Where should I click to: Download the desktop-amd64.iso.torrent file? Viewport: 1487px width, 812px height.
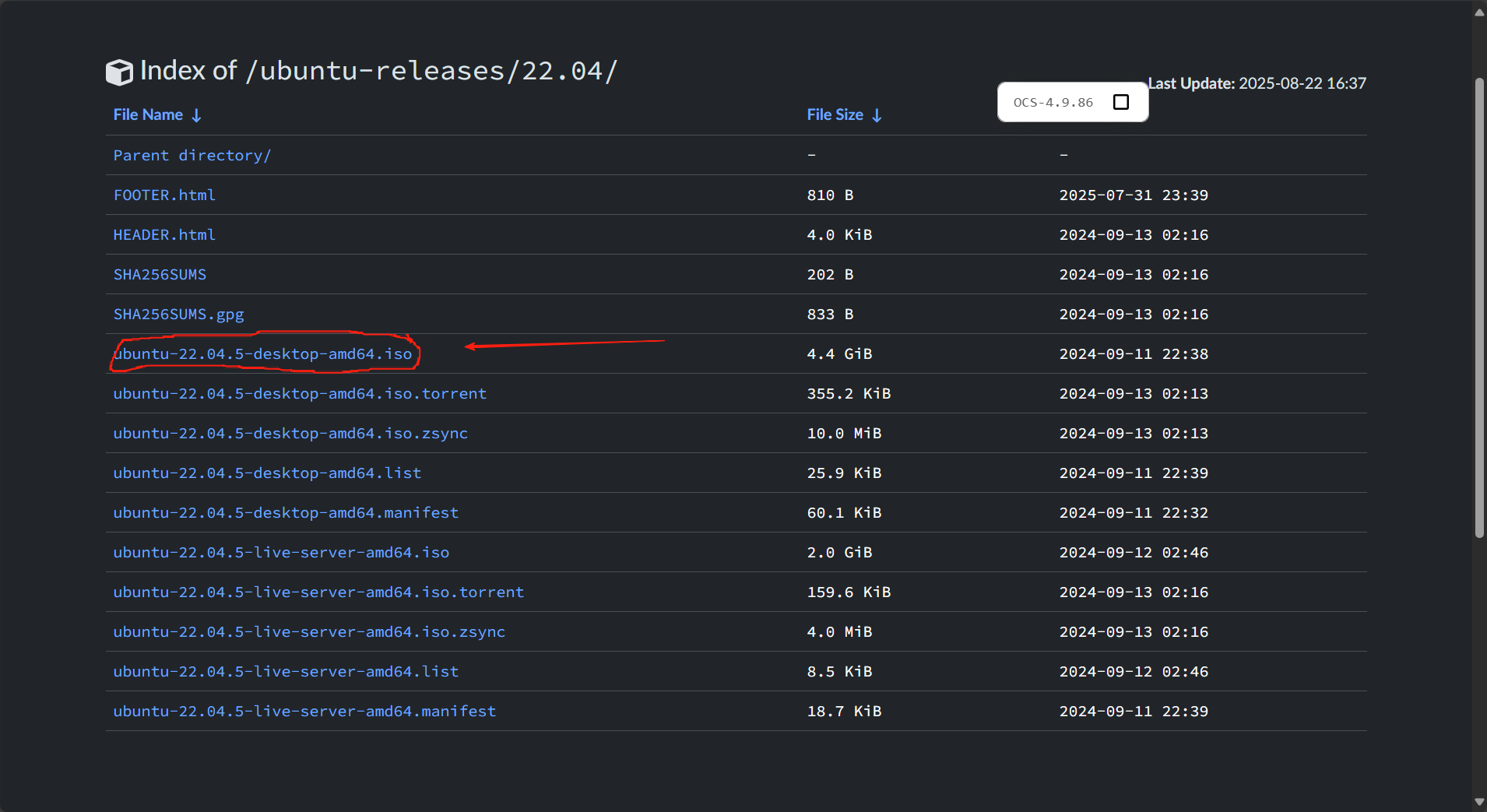tap(300, 393)
